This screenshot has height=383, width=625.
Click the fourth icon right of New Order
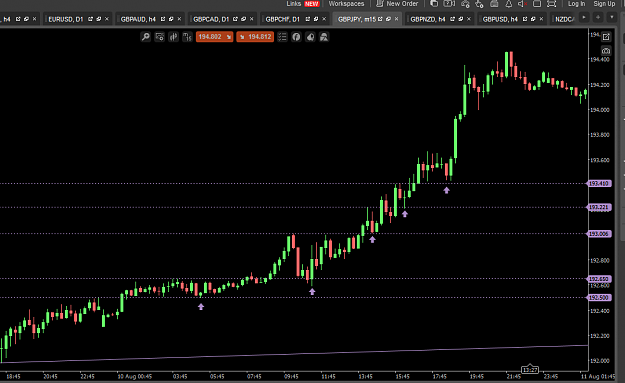(x=480, y=4)
